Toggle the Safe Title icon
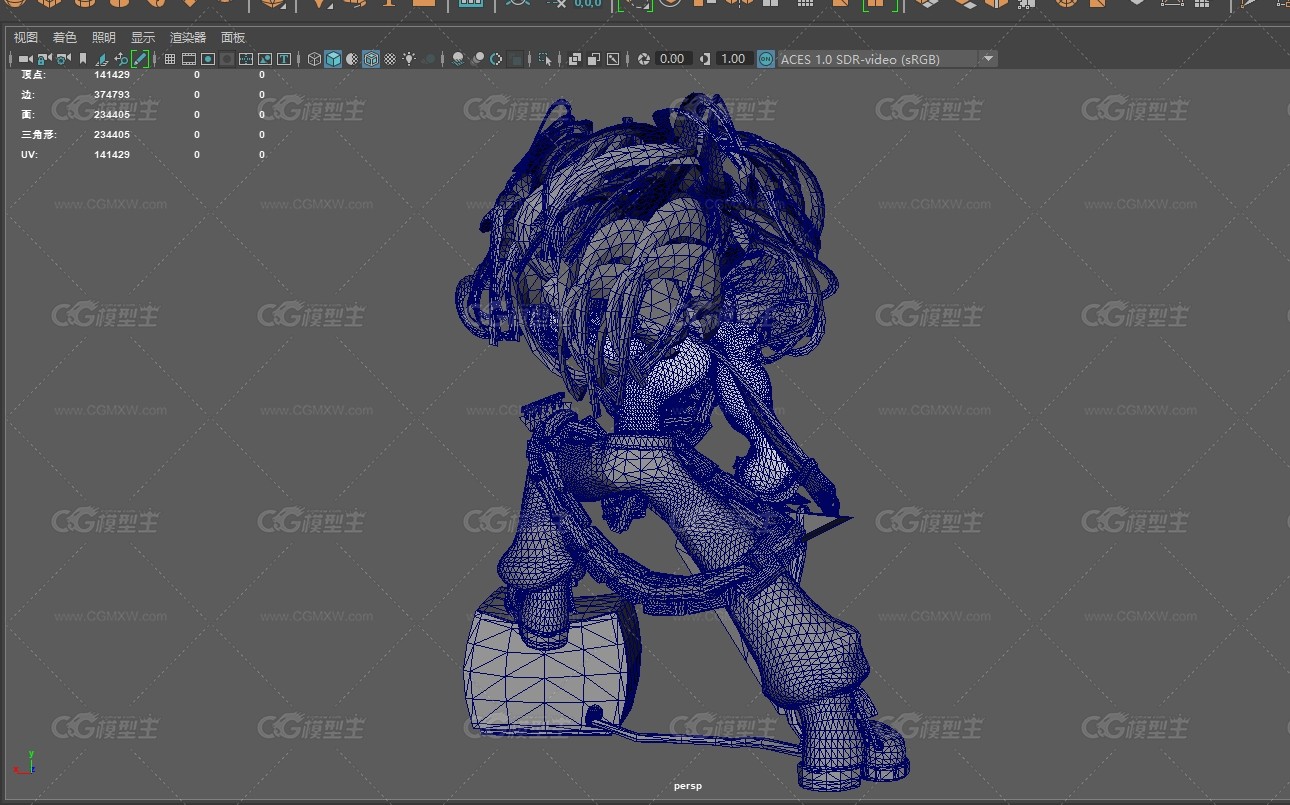The width and height of the screenshot is (1290, 805). (x=284, y=59)
